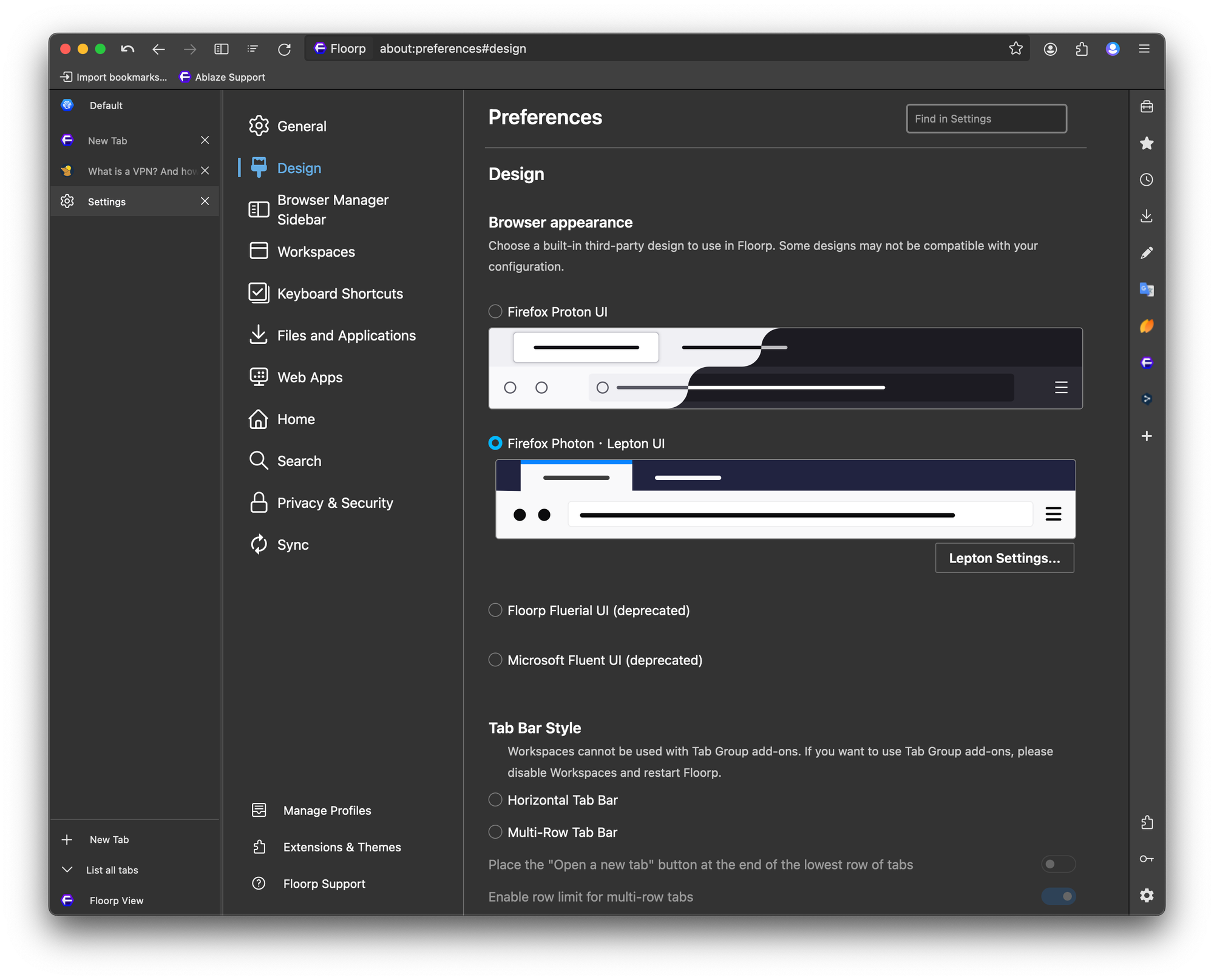Image resolution: width=1214 pixels, height=980 pixels.
Task: Open the translate panel in right sidebar
Action: pyautogui.click(x=1147, y=289)
